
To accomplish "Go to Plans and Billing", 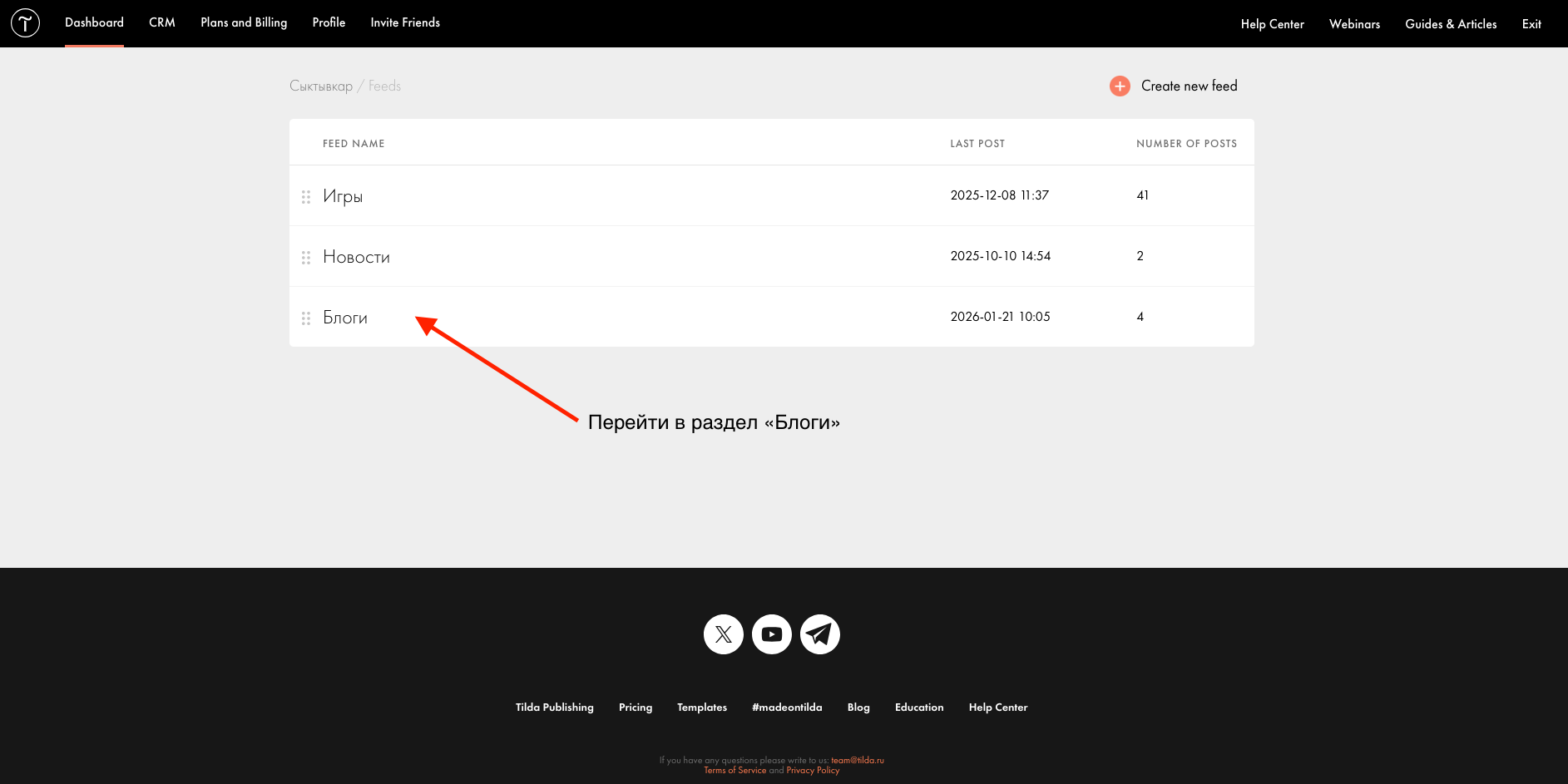I will tap(244, 22).
